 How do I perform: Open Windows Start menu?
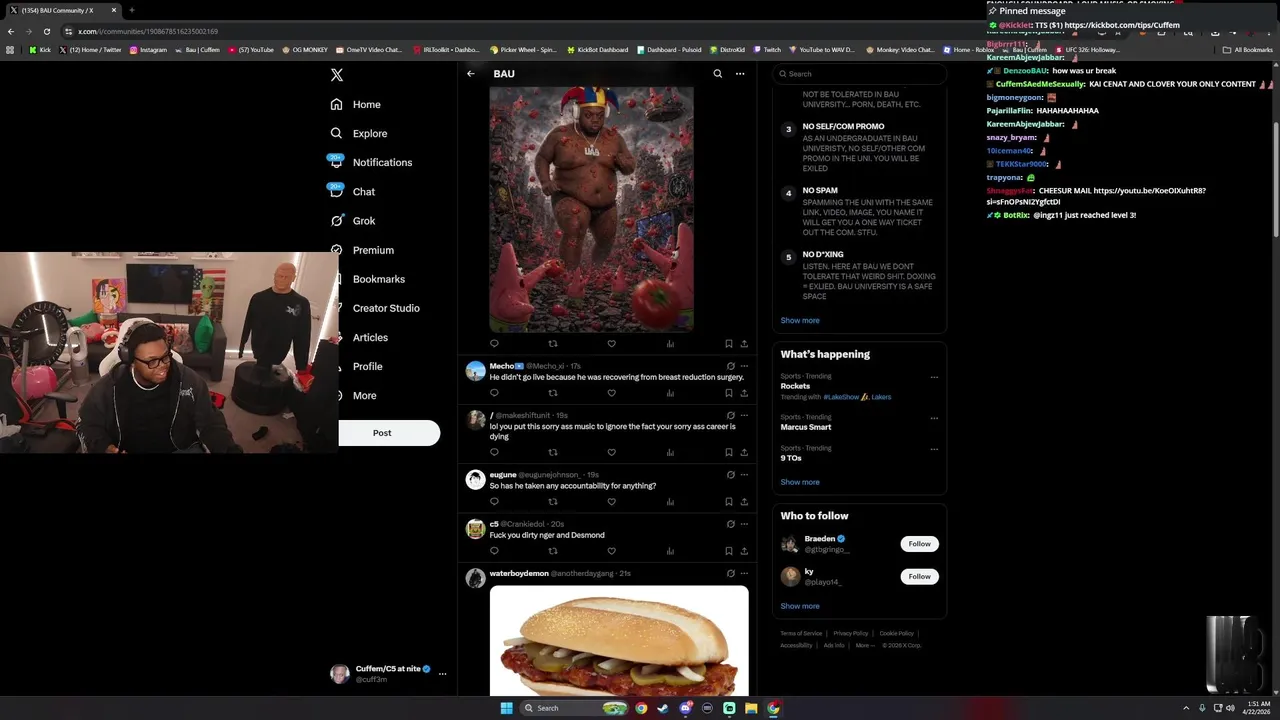(506, 708)
